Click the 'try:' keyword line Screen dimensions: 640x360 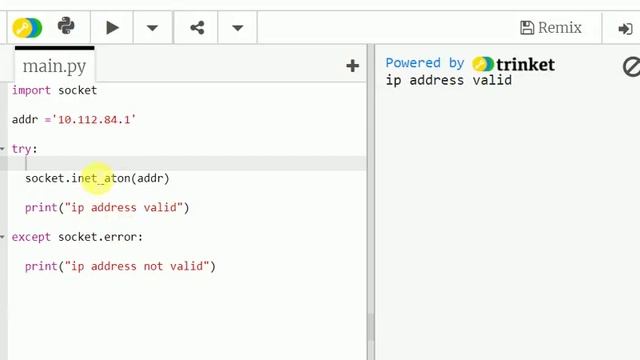[24, 149]
